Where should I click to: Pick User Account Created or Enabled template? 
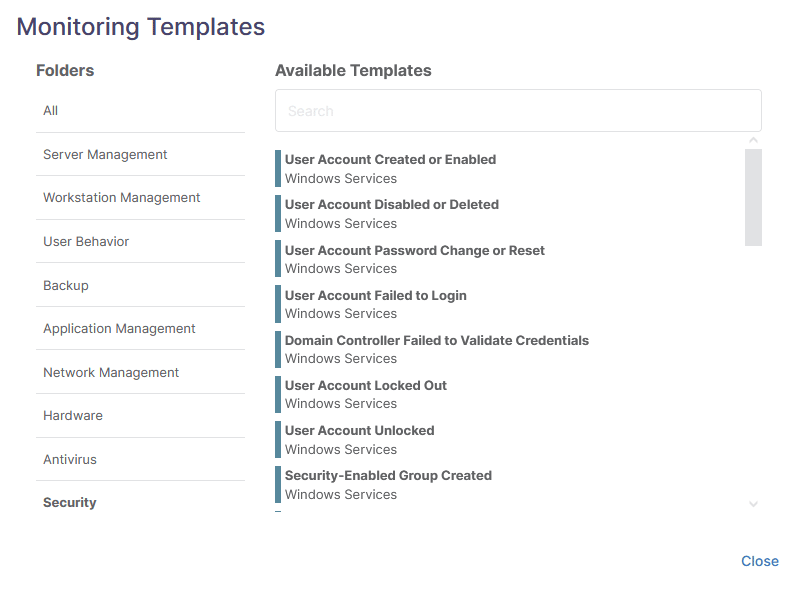tap(509, 169)
